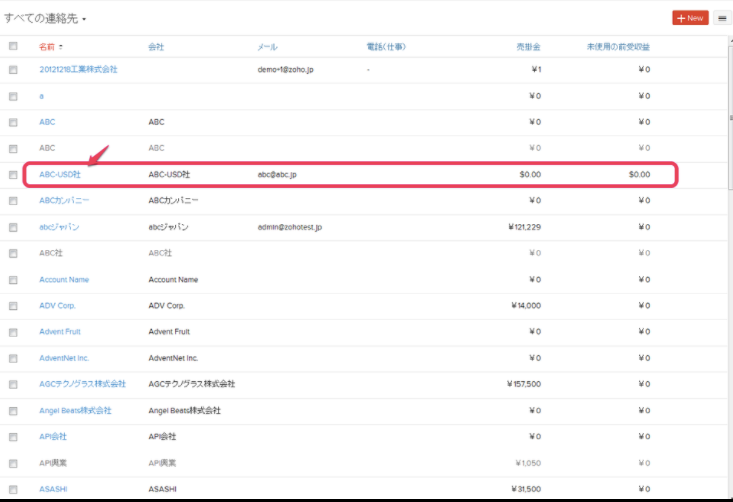Open contact 20121218工業株式会社
Viewport: 733px width, 502px height.
(78, 69)
